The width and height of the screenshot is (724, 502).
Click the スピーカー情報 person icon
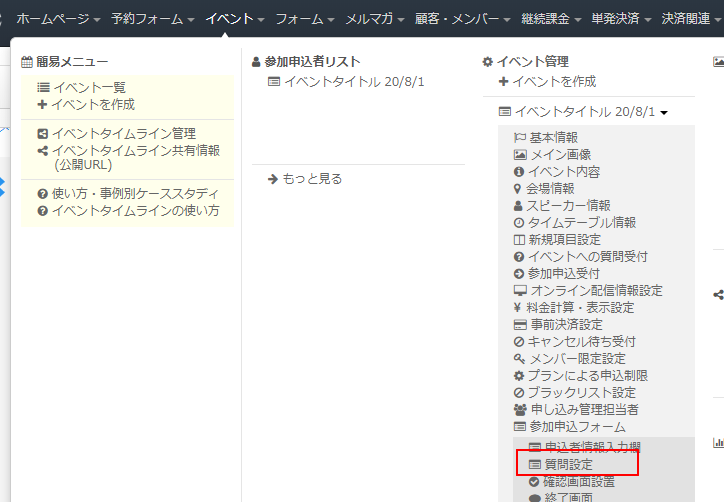[519, 206]
